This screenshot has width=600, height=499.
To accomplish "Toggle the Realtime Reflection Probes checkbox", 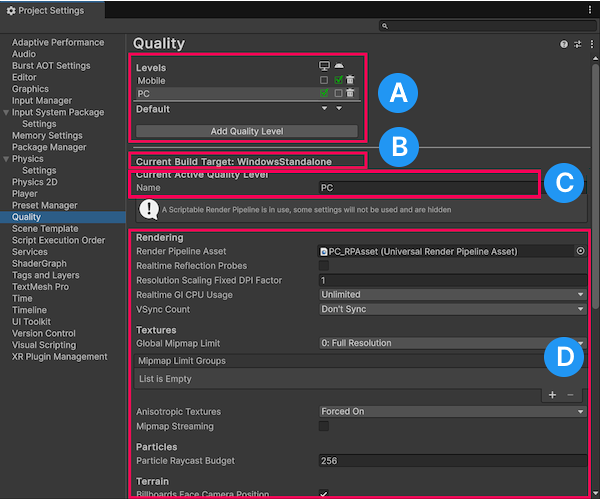I will [x=324, y=266].
